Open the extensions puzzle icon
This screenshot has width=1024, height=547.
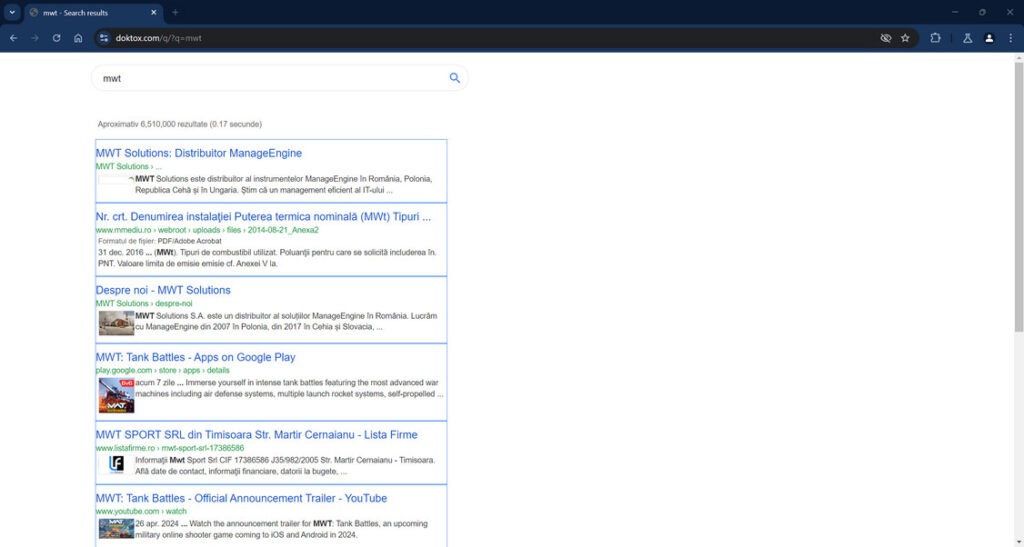tap(935, 39)
